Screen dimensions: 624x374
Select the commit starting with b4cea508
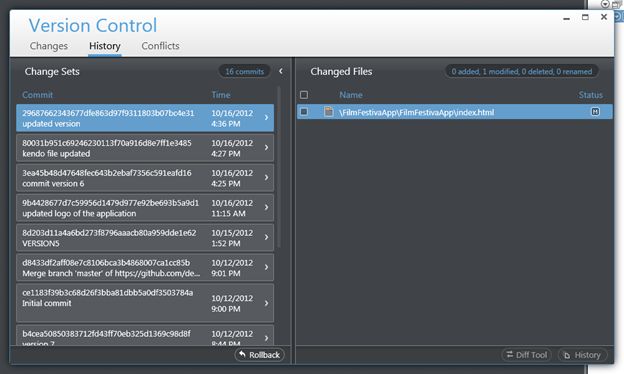(x=145, y=335)
